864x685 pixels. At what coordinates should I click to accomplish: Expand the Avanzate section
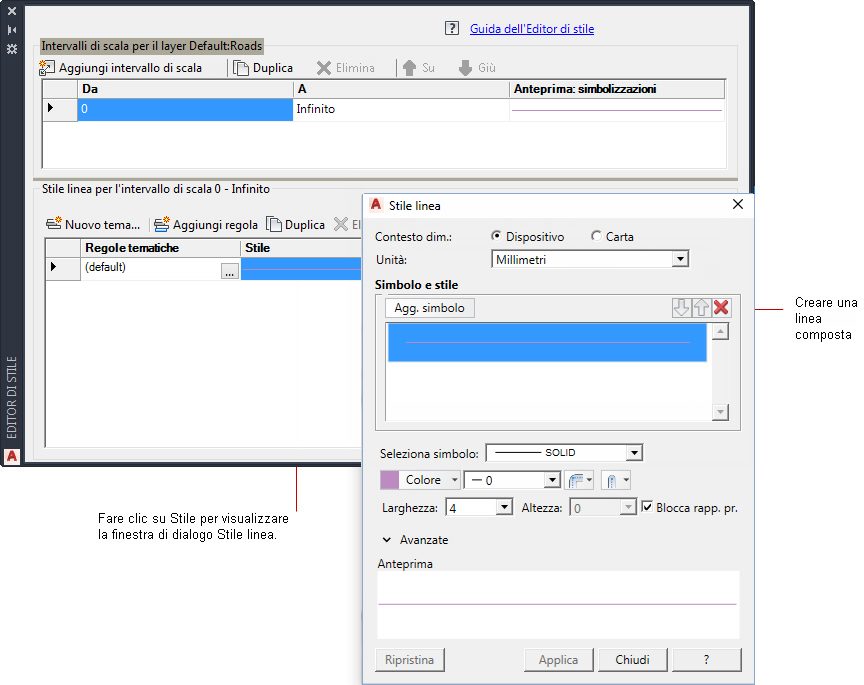click(387, 540)
